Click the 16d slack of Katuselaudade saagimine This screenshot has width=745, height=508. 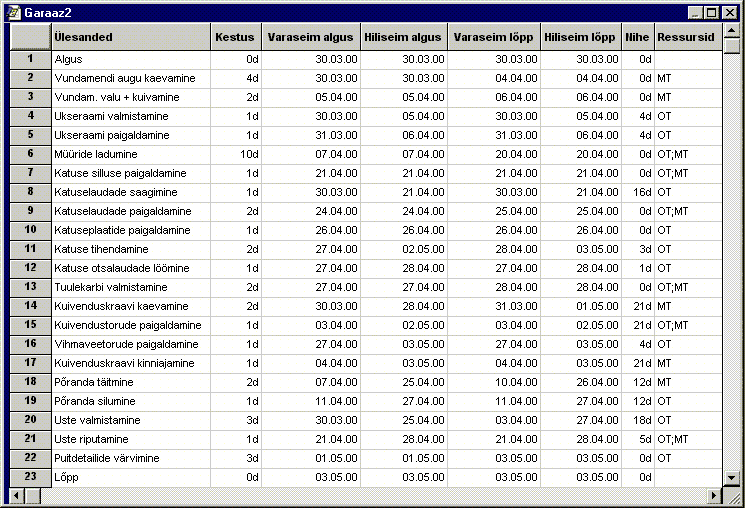click(638, 192)
